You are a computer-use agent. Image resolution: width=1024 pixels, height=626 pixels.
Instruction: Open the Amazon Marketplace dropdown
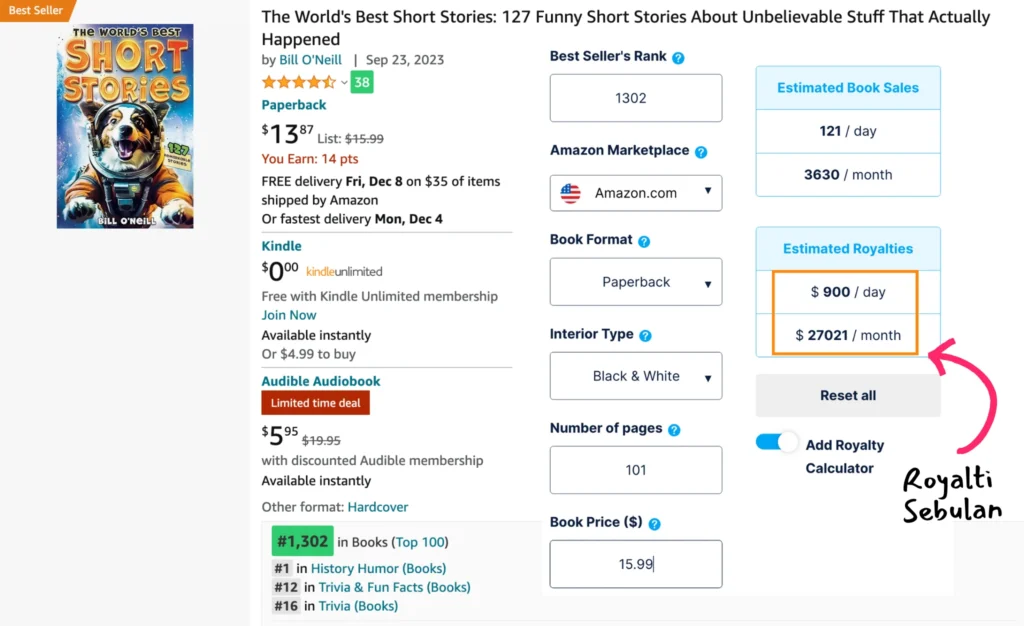coord(636,193)
